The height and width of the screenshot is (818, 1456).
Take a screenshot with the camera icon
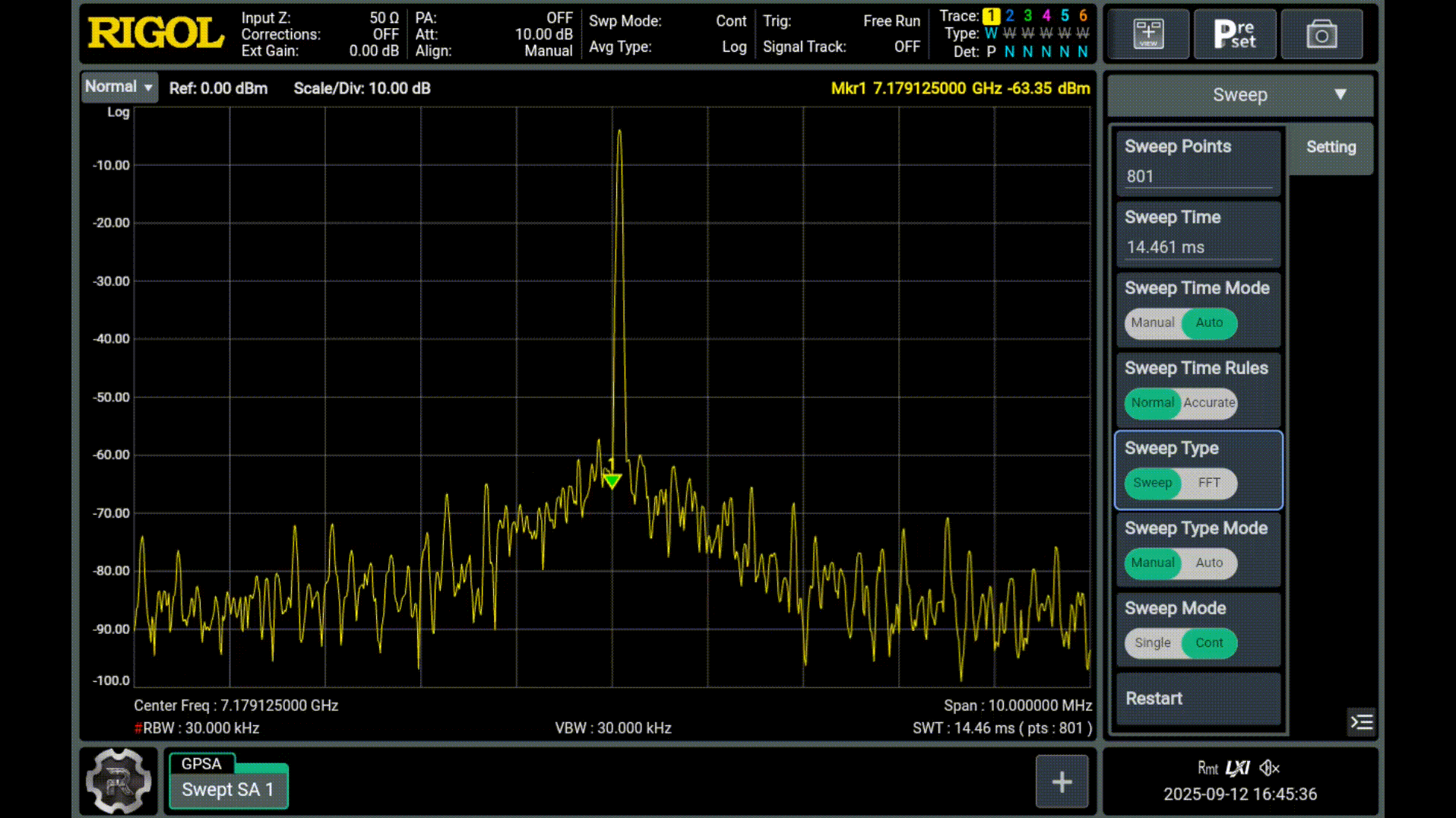[1321, 34]
